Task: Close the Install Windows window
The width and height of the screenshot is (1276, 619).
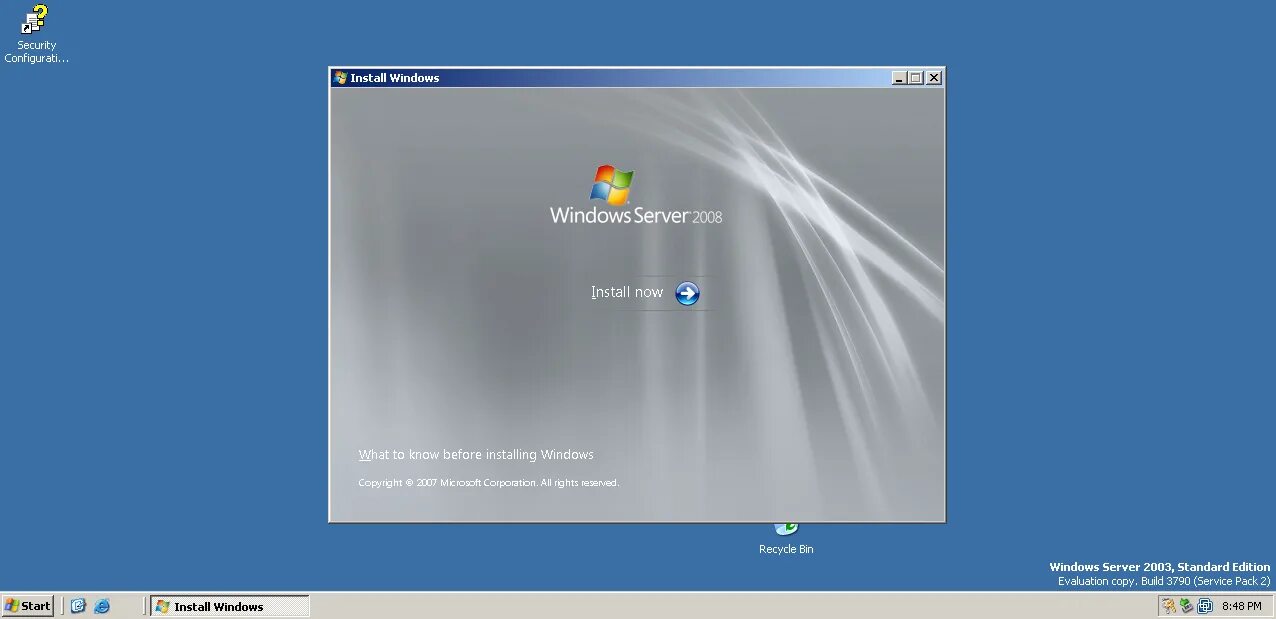Action: pyautogui.click(x=934, y=78)
